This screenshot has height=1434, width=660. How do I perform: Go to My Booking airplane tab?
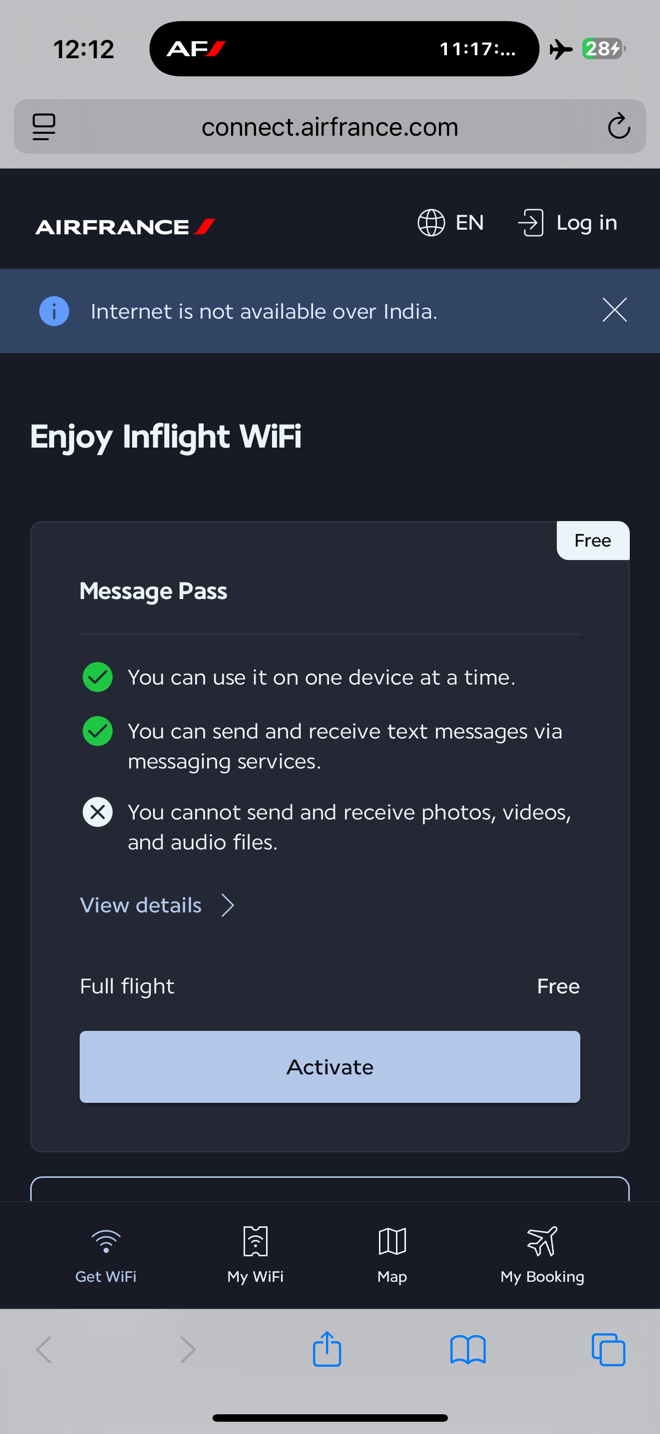point(542,1255)
